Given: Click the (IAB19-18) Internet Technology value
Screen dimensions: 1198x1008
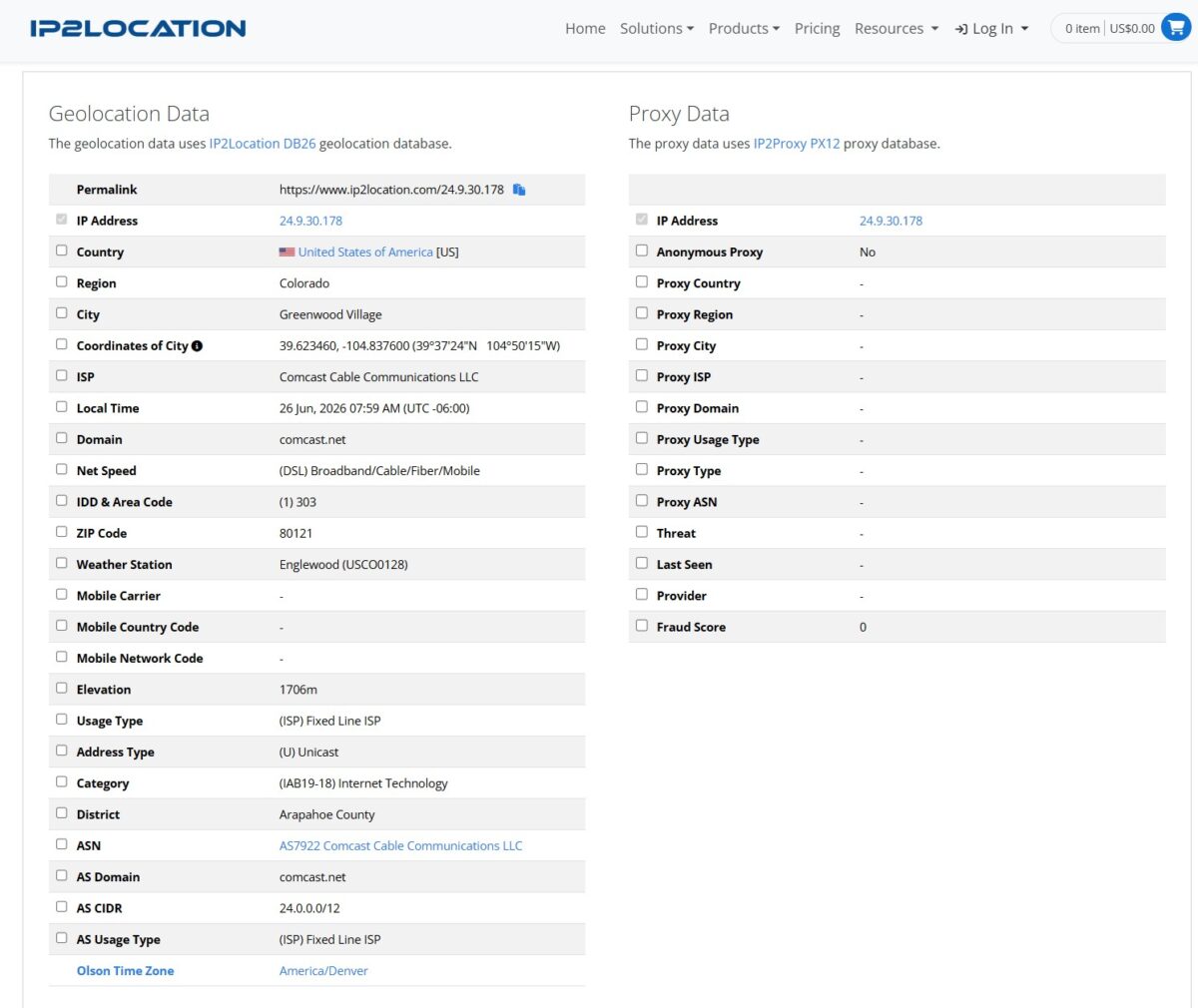Looking at the screenshot, I should coord(363,783).
